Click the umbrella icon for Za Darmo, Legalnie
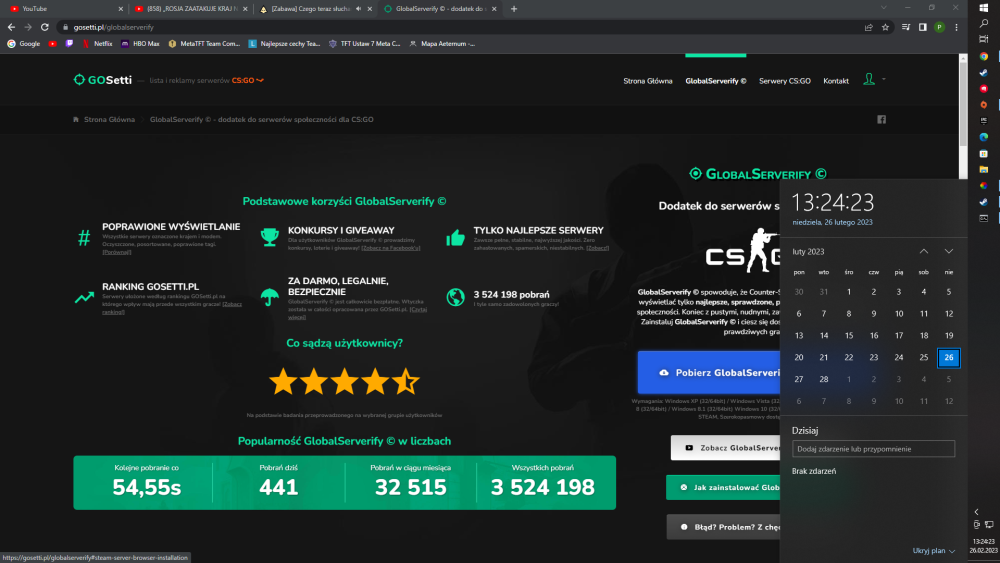The image size is (1000, 563). [x=270, y=296]
